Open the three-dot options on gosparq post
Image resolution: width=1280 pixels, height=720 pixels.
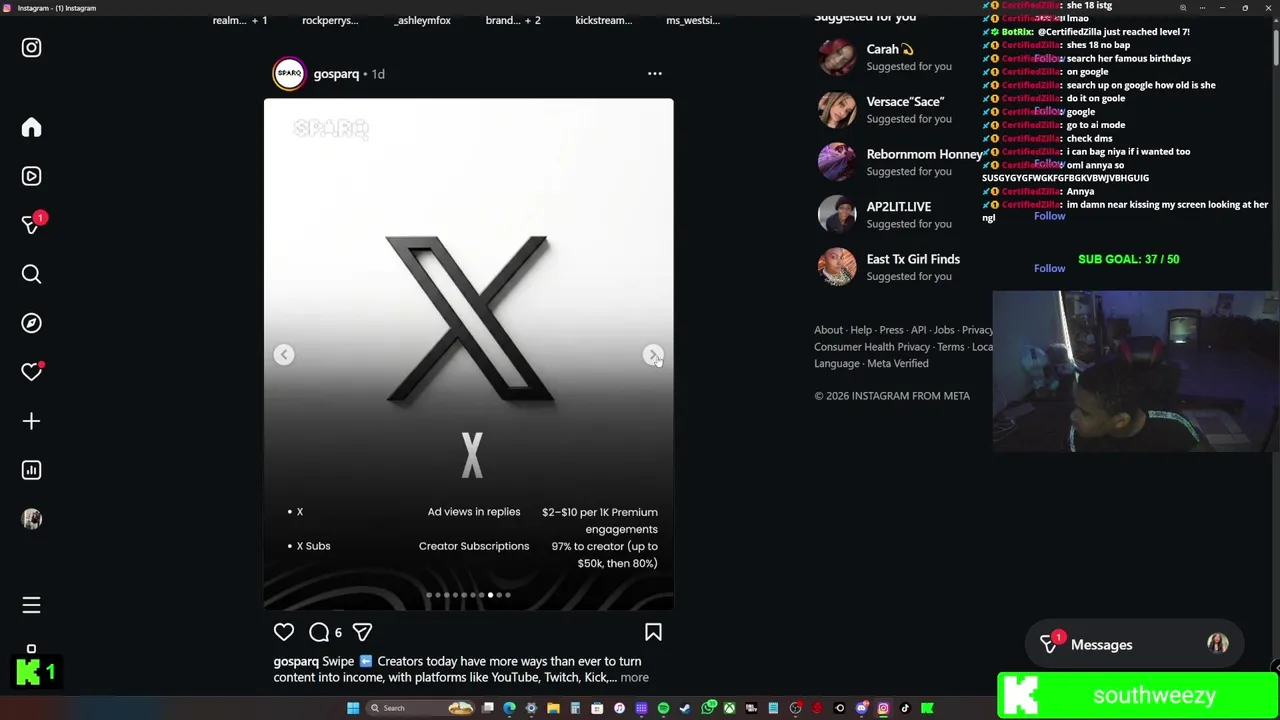pos(655,73)
